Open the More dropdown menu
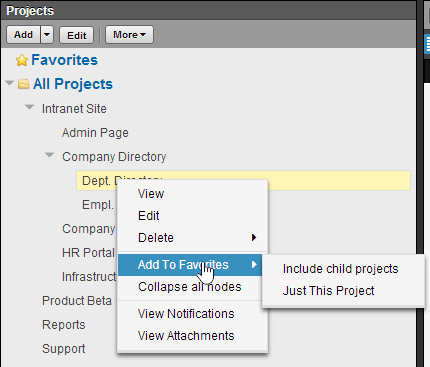This screenshot has width=430, height=367. tap(129, 35)
